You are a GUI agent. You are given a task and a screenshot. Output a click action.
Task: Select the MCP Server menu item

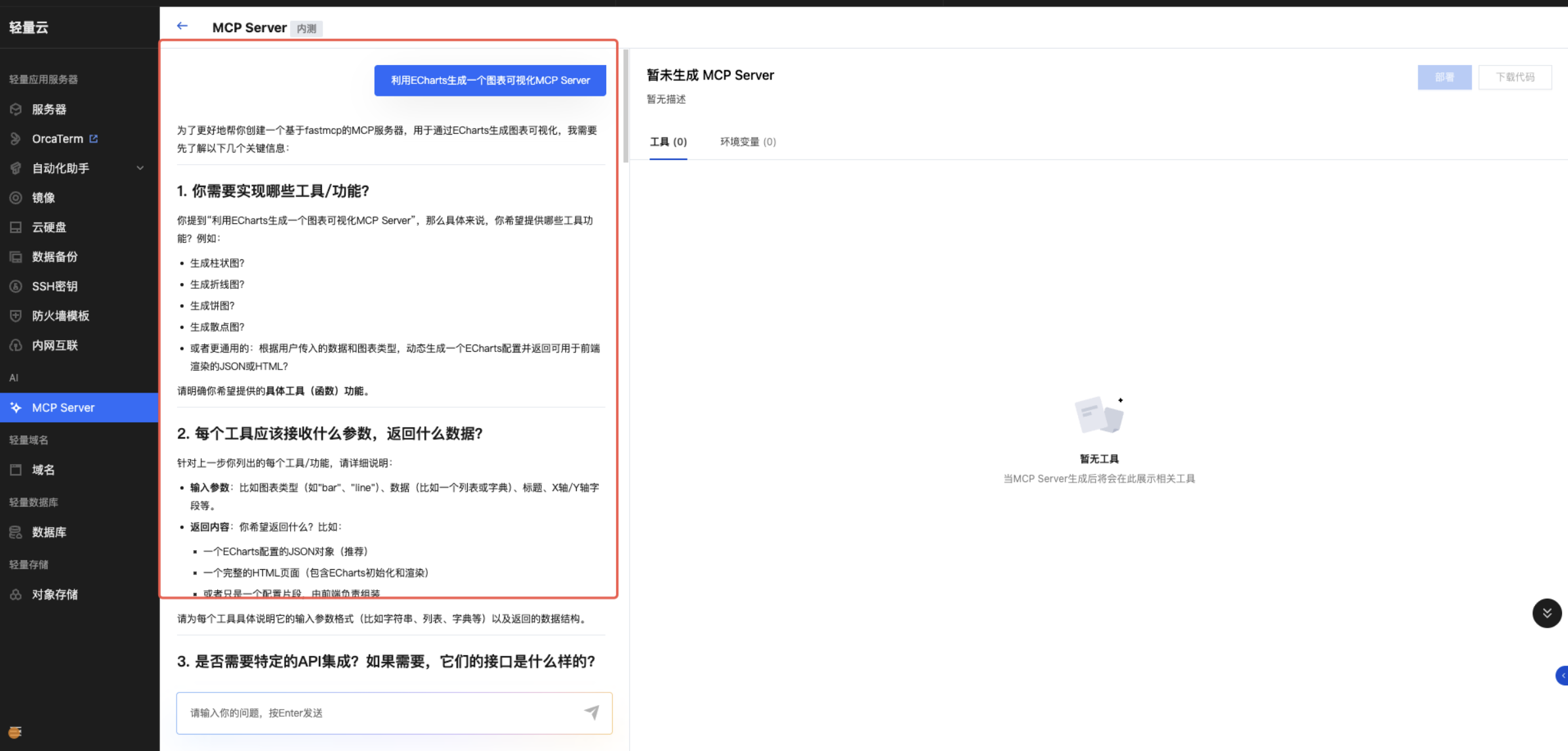pos(79,408)
